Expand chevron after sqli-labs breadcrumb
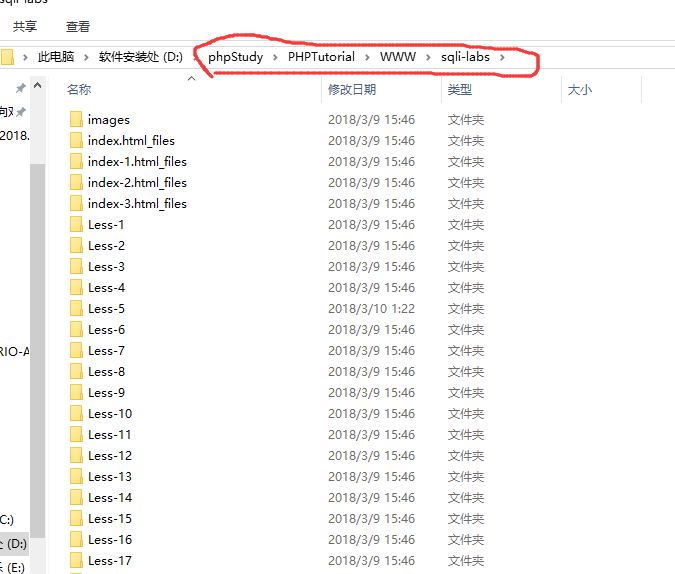675x574 pixels. click(502, 57)
